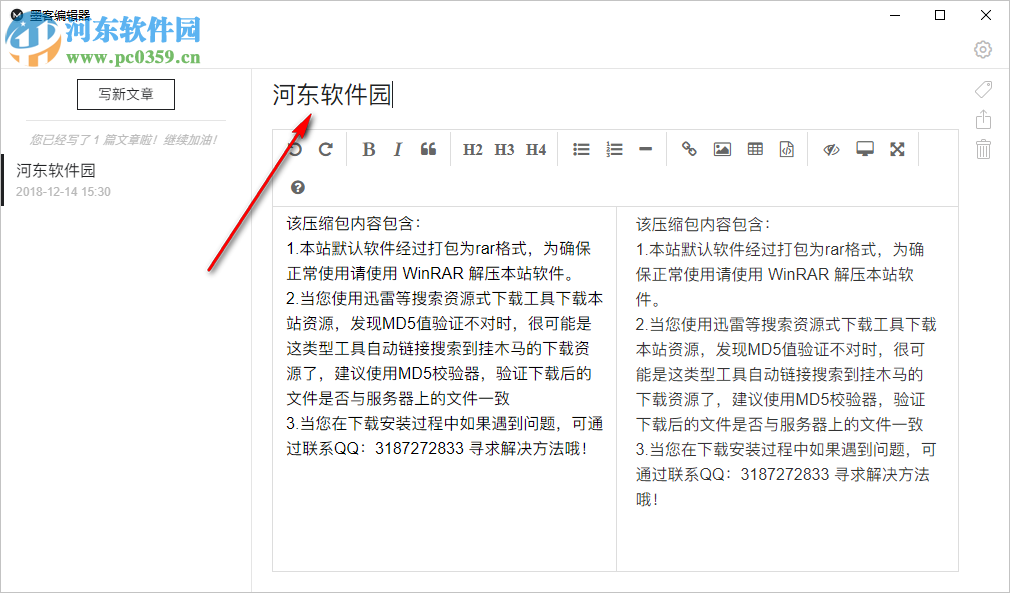Apply H4 heading formatting
Viewport: 1010px width, 593px height.
534,148
